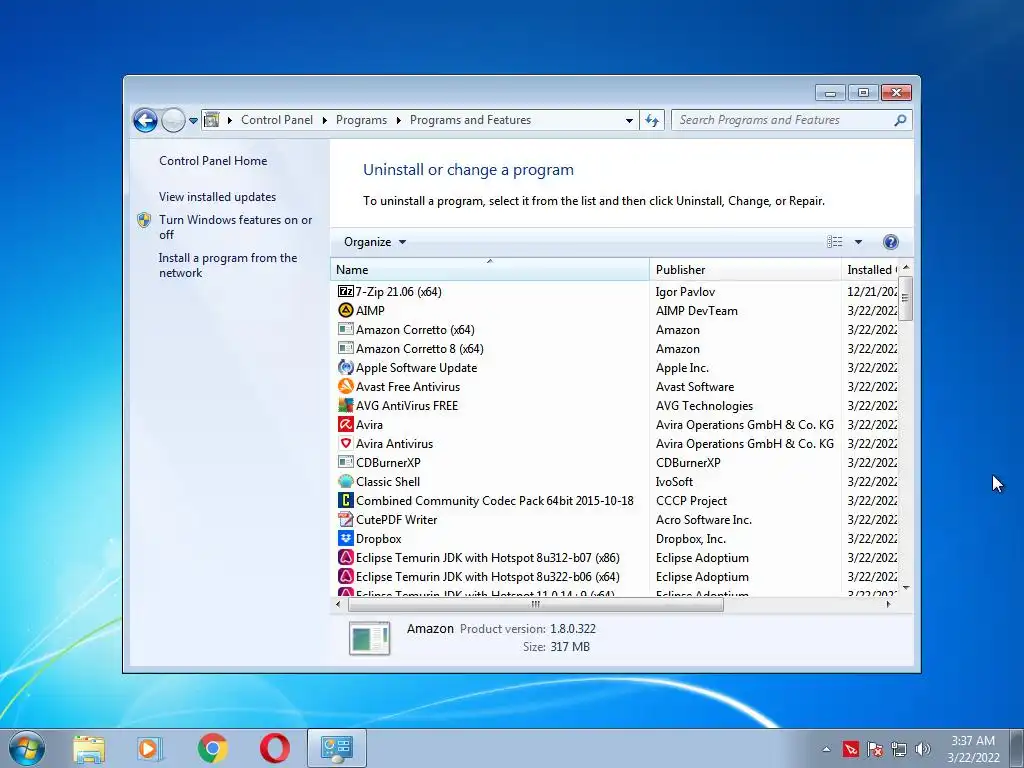Open File Explorer from taskbar

pos(89,748)
